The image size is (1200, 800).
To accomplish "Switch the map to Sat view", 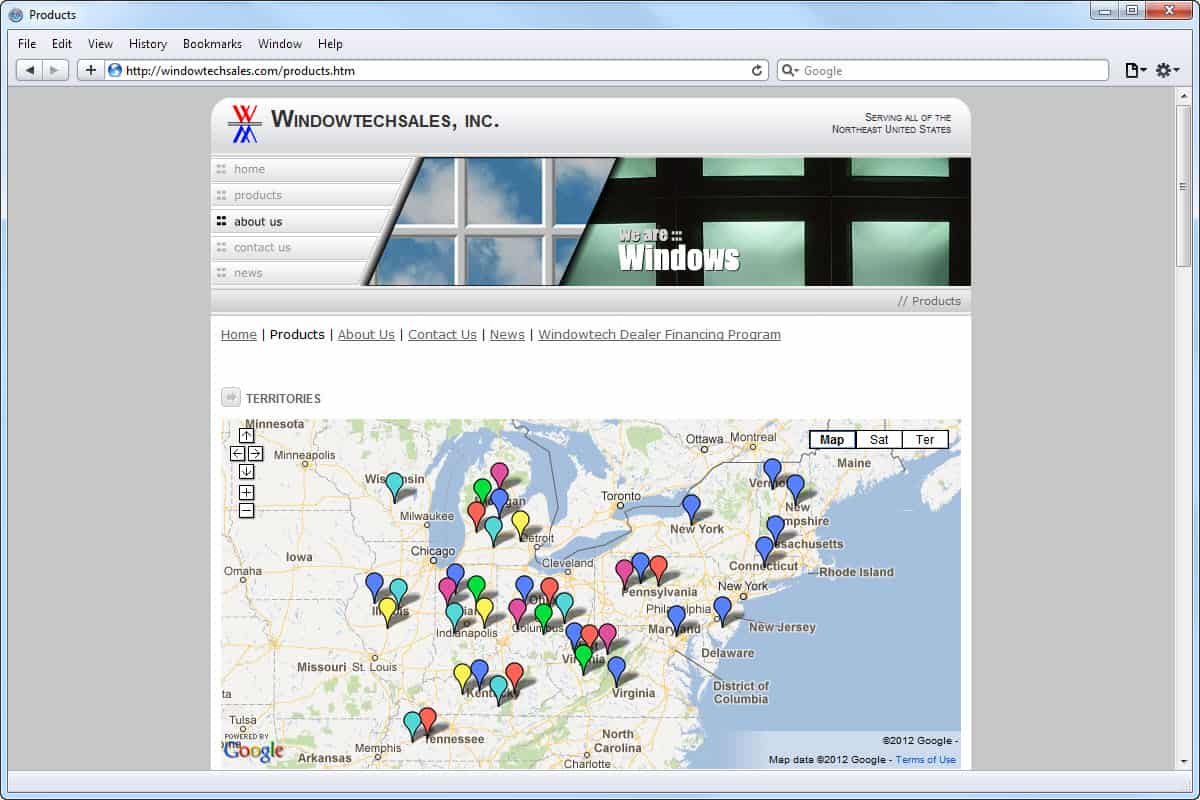I will (x=879, y=440).
